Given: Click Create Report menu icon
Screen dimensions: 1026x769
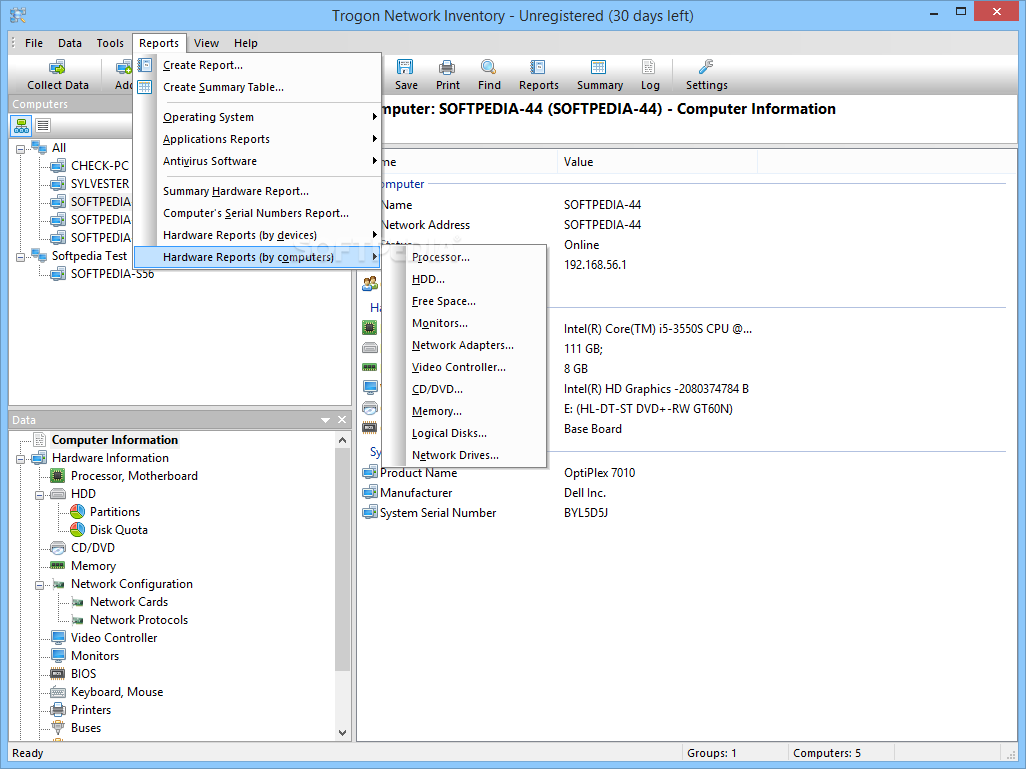Looking at the screenshot, I should point(145,65).
